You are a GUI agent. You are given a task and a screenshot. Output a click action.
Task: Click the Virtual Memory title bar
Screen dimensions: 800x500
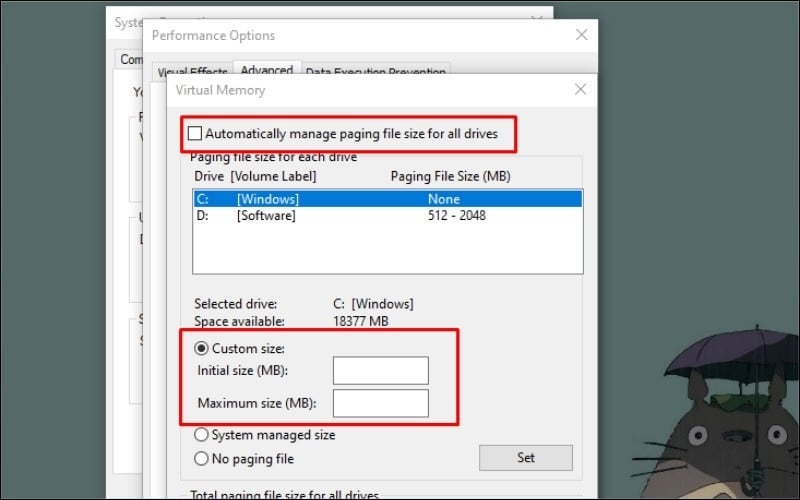pyautogui.click(x=350, y=90)
